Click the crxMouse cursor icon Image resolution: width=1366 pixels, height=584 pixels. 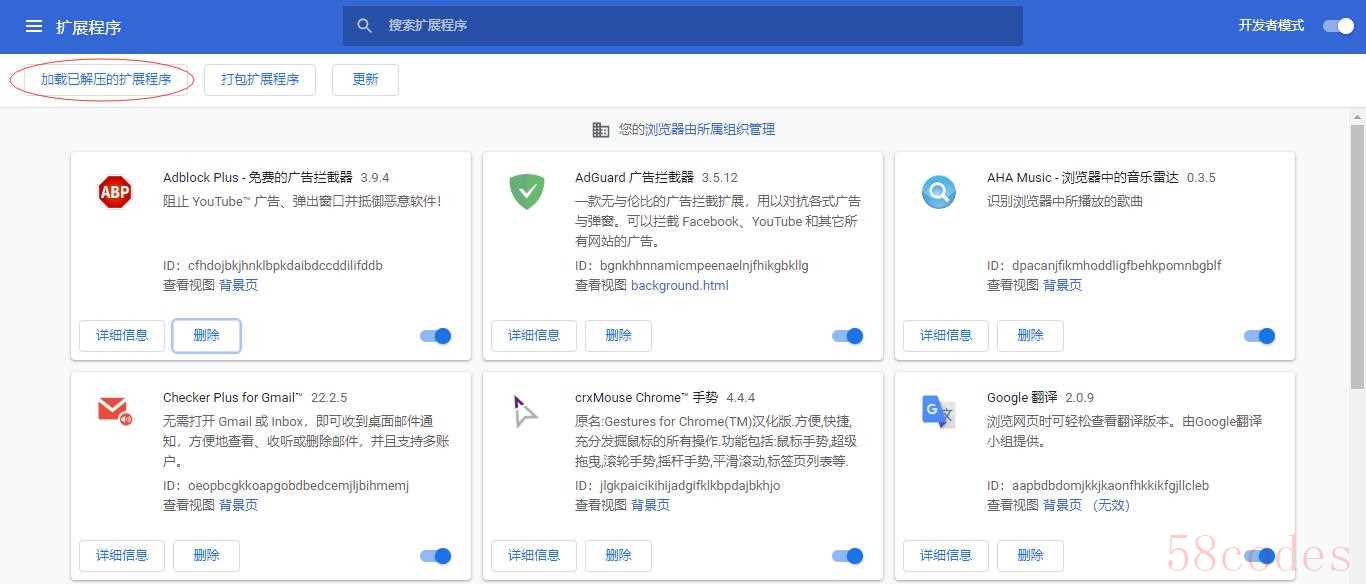pos(526,411)
